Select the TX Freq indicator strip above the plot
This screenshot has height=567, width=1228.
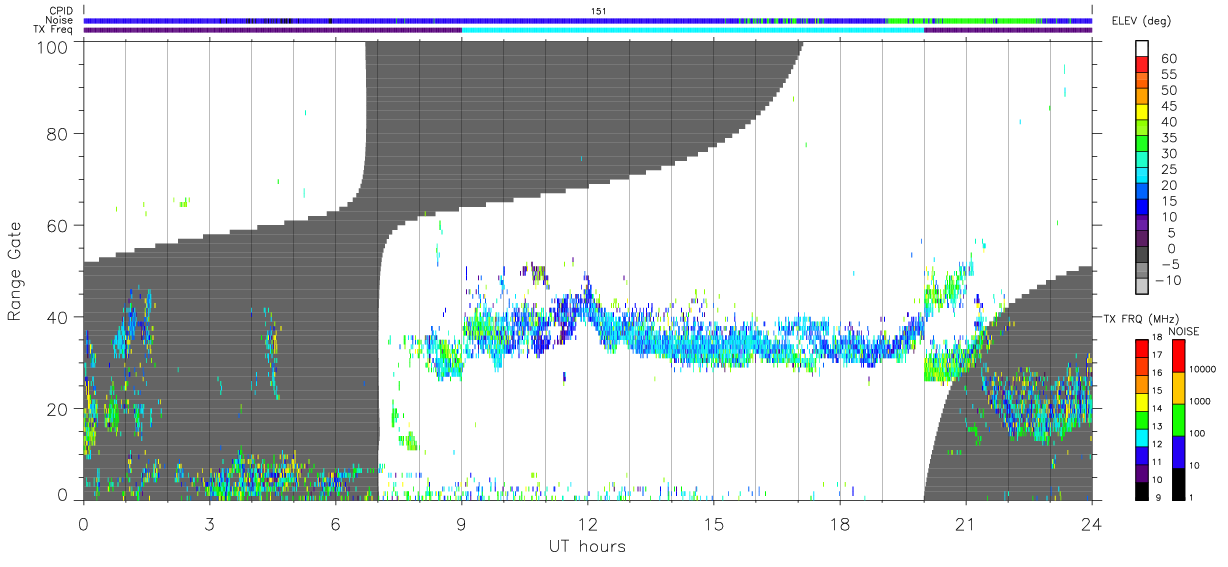(588, 30)
